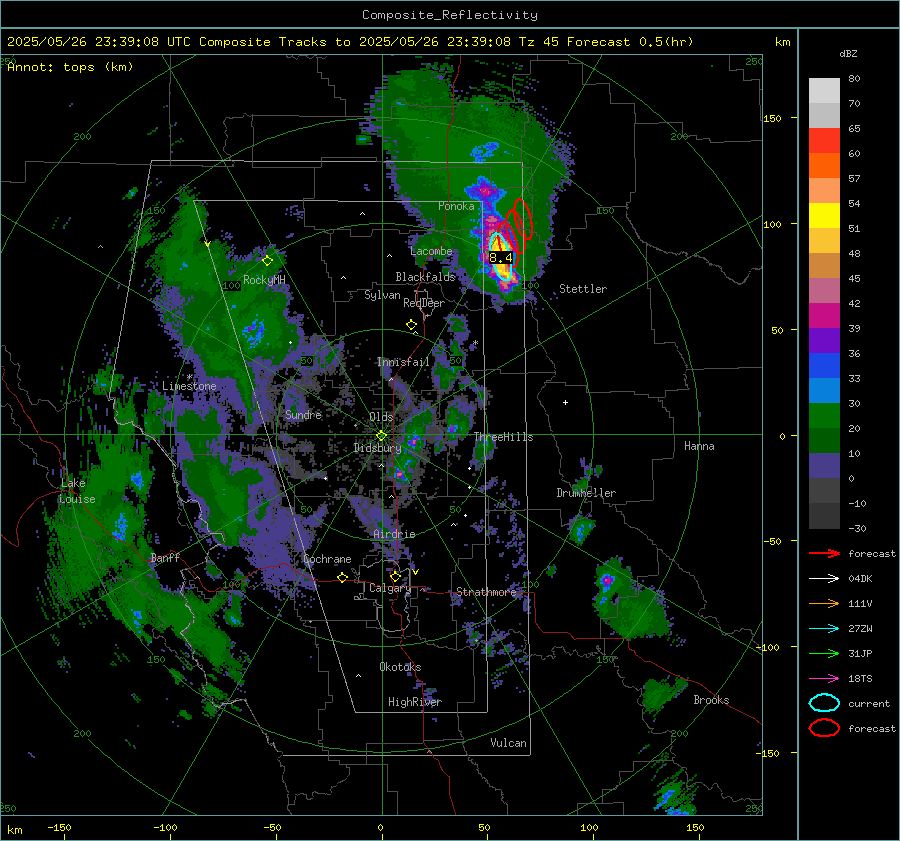Click the RockyMH location label

pyautogui.click(x=264, y=280)
